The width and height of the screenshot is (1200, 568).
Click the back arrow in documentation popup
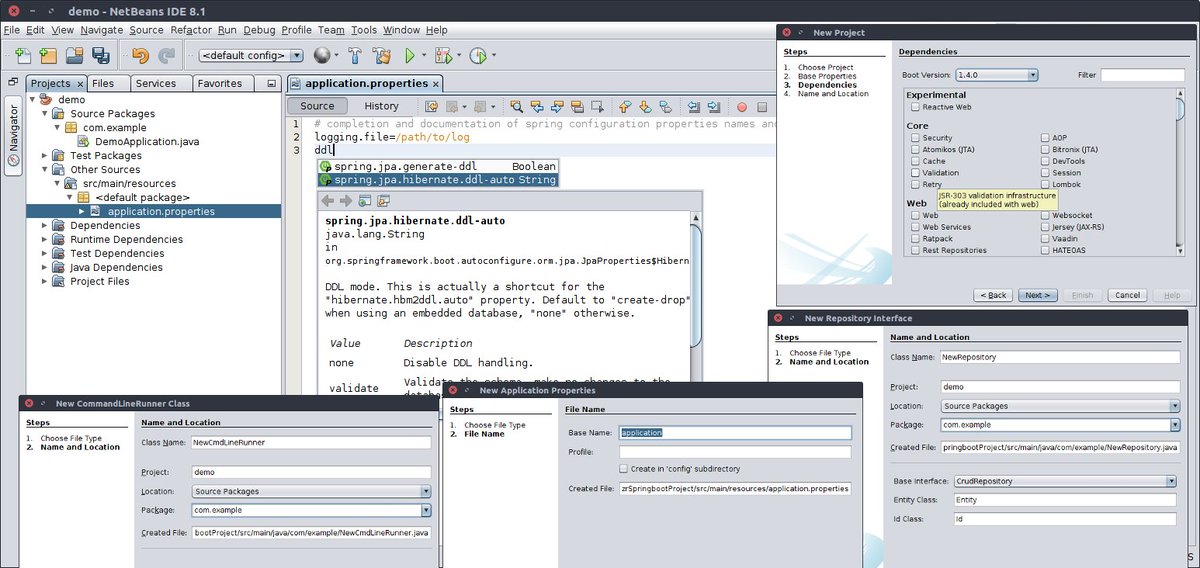pyautogui.click(x=327, y=201)
